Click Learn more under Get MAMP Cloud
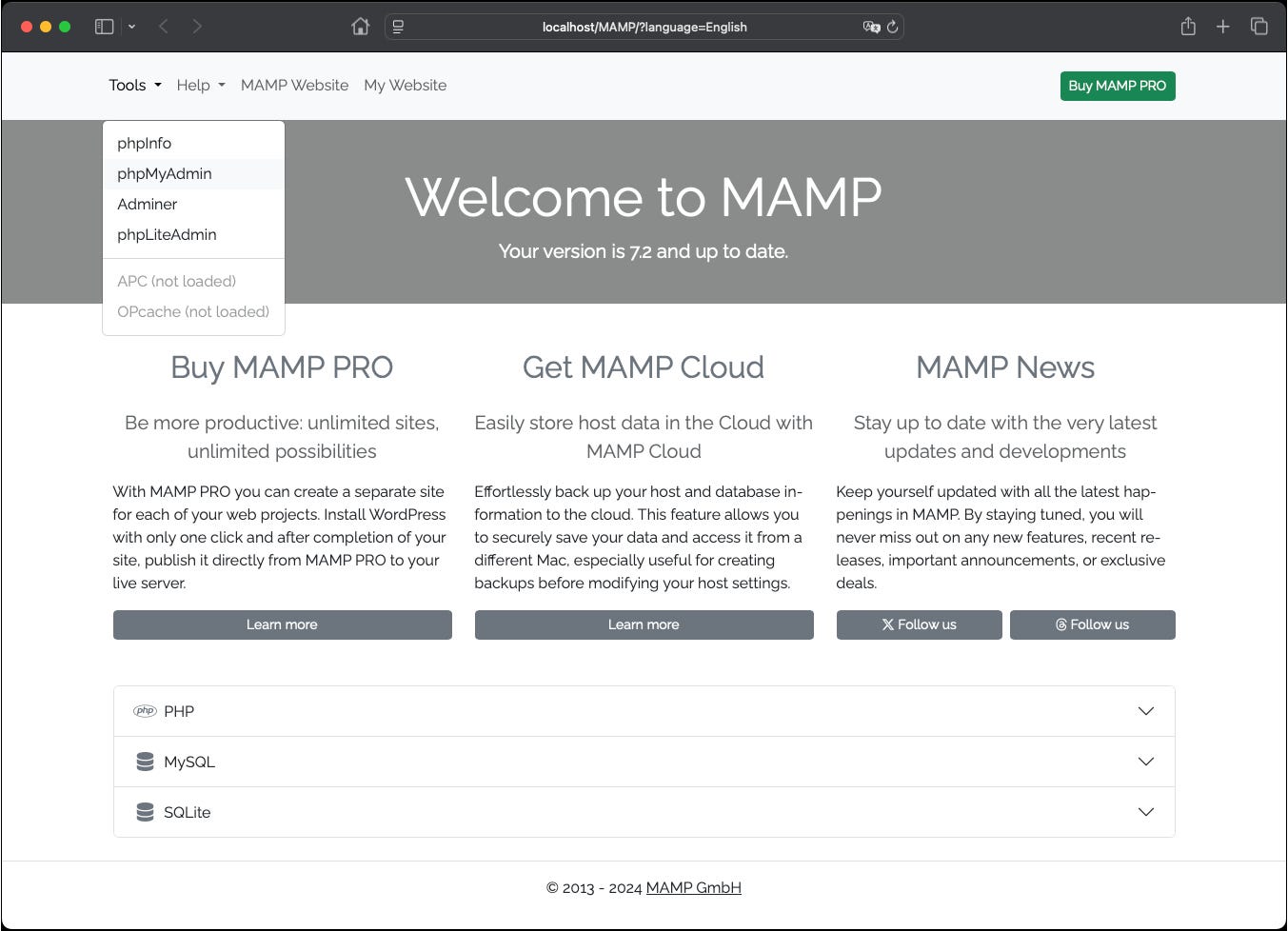Viewport: 1288px width, 931px height. click(x=644, y=624)
